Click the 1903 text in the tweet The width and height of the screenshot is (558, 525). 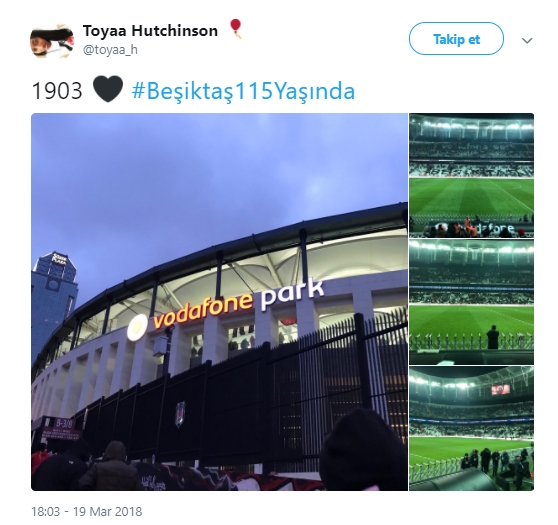click(57, 91)
